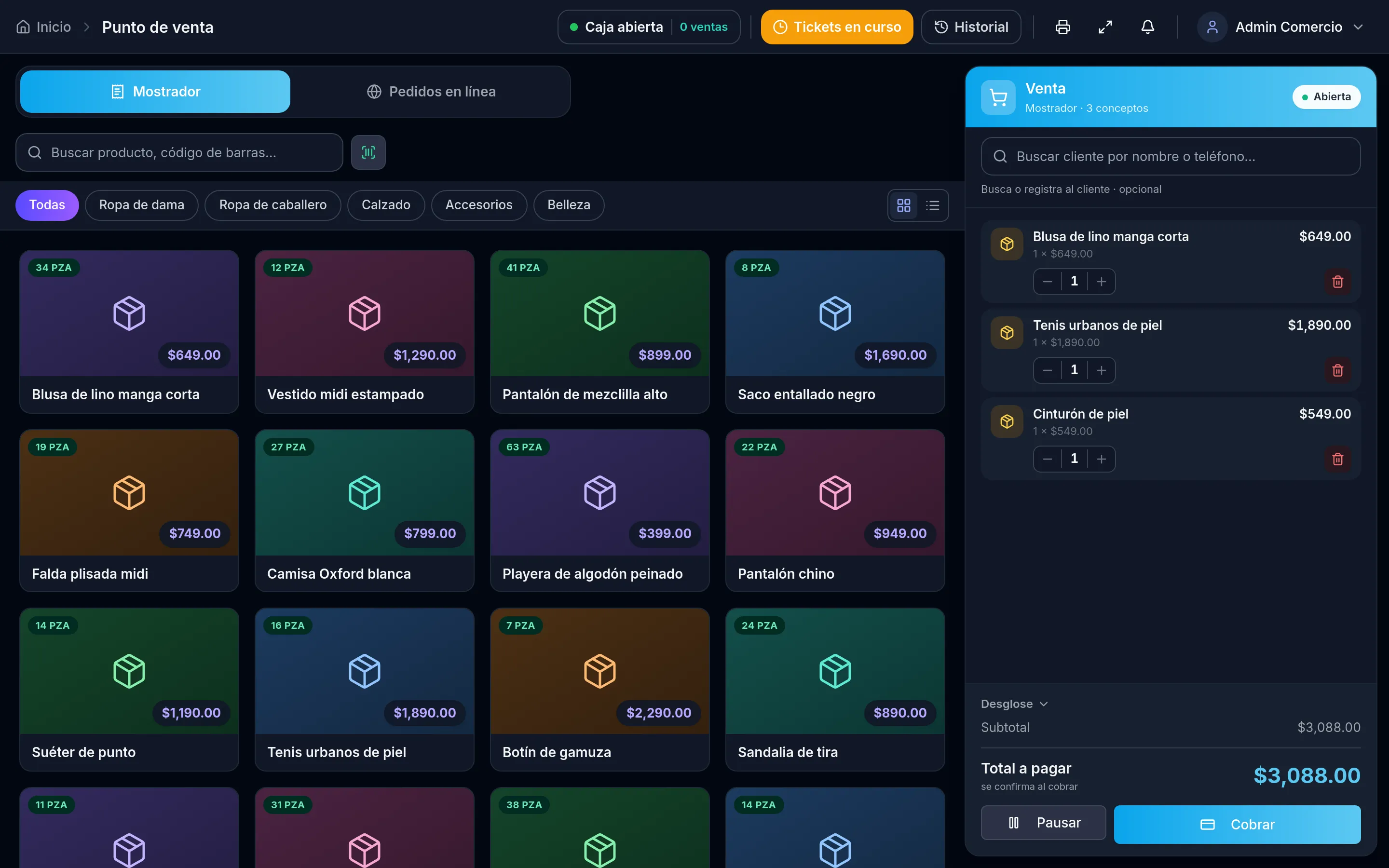1389x868 pixels.
Task: Open the Historial button
Action: (971, 27)
